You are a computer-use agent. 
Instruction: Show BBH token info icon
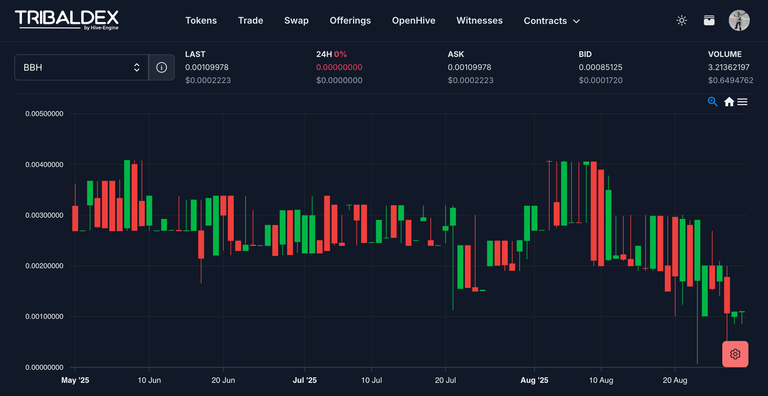161,68
